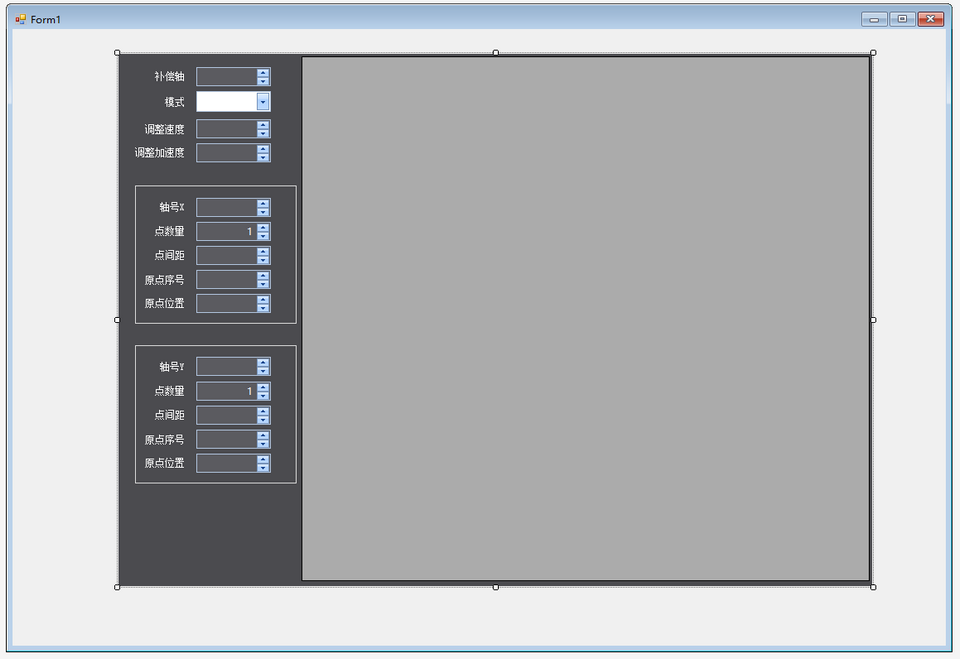Decrease 调整加速度 with its down arrow
The width and height of the screenshot is (960, 659).
(263, 157)
